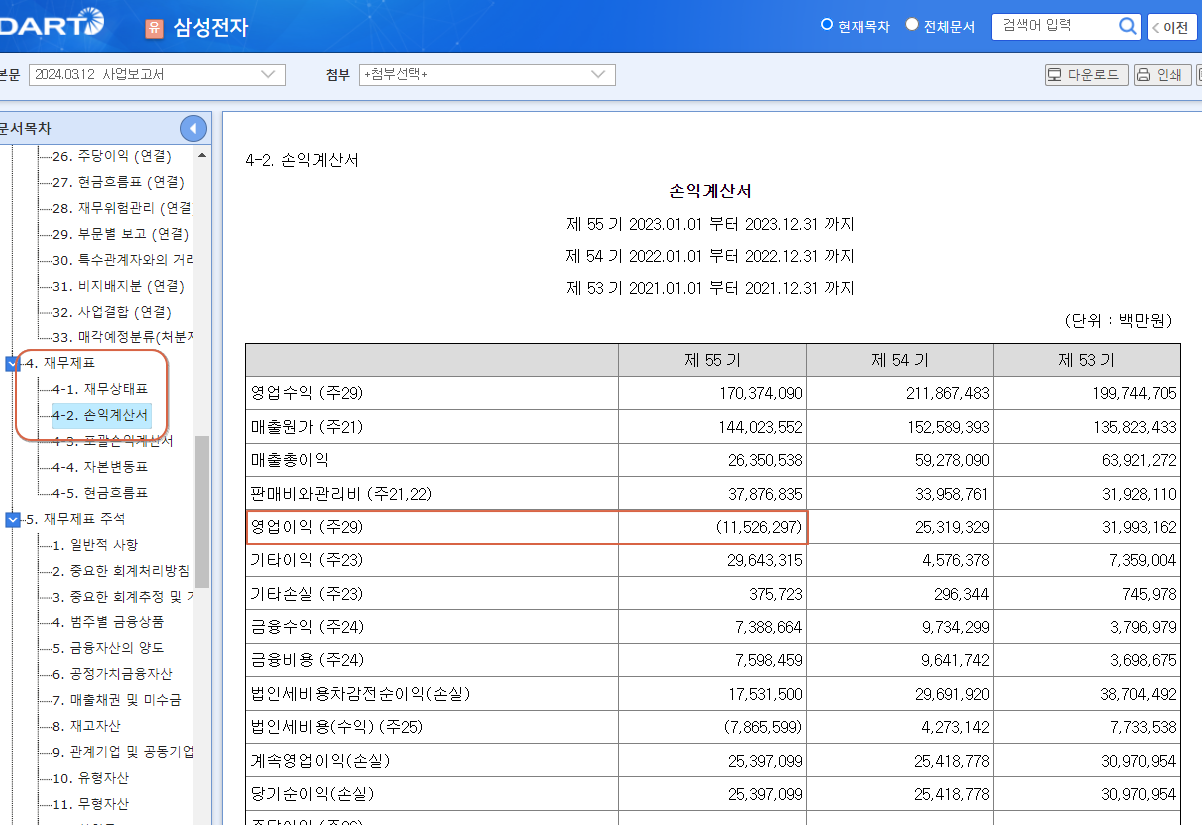Viewport: 1202px width, 825px height.
Task: Open 33. 매각예정분류 tree item
Action: point(122,338)
